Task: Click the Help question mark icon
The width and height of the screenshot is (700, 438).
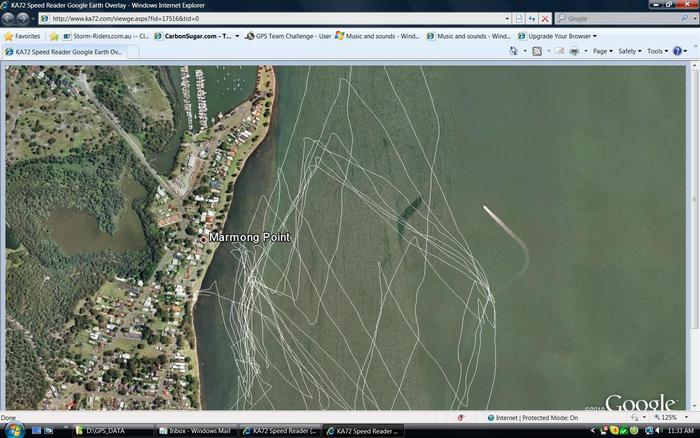Action: pos(677,51)
